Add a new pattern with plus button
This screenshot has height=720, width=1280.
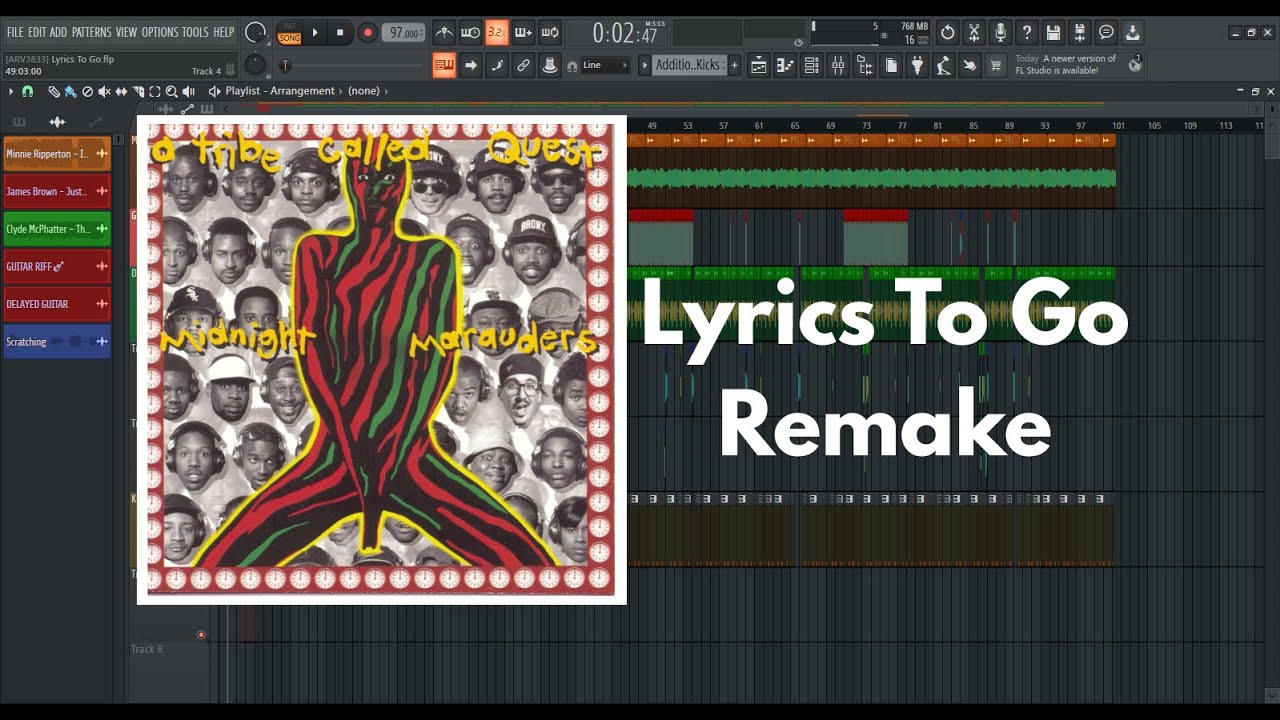734,66
